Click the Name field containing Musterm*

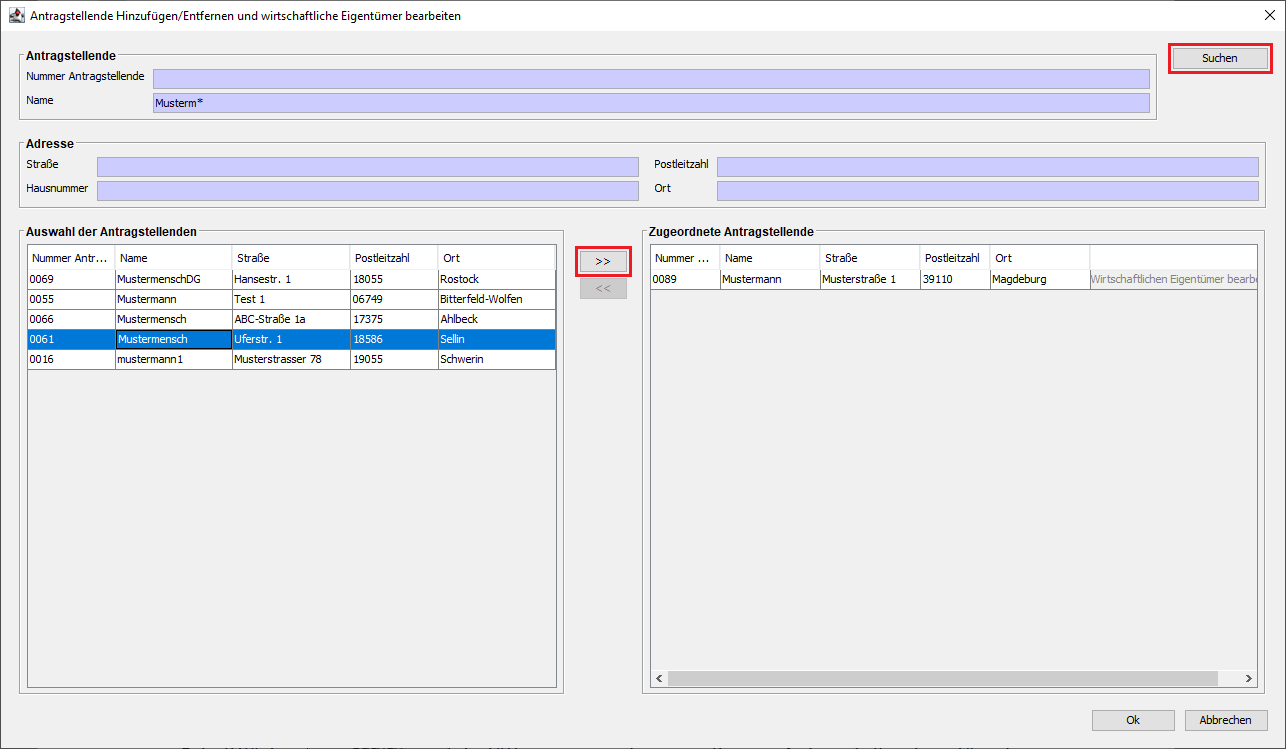pos(651,103)
